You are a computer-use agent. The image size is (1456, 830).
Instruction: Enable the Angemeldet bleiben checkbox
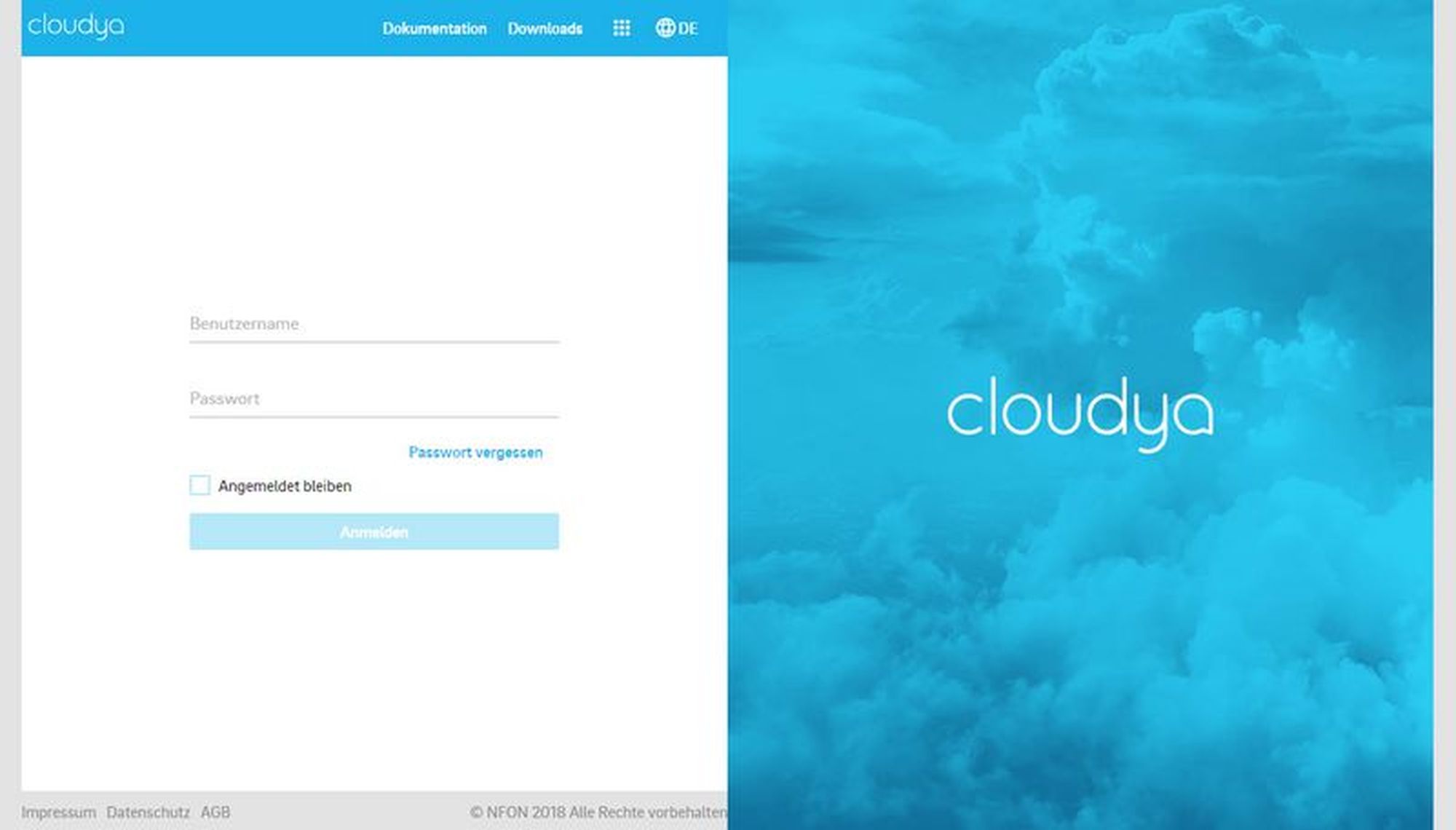199,486
